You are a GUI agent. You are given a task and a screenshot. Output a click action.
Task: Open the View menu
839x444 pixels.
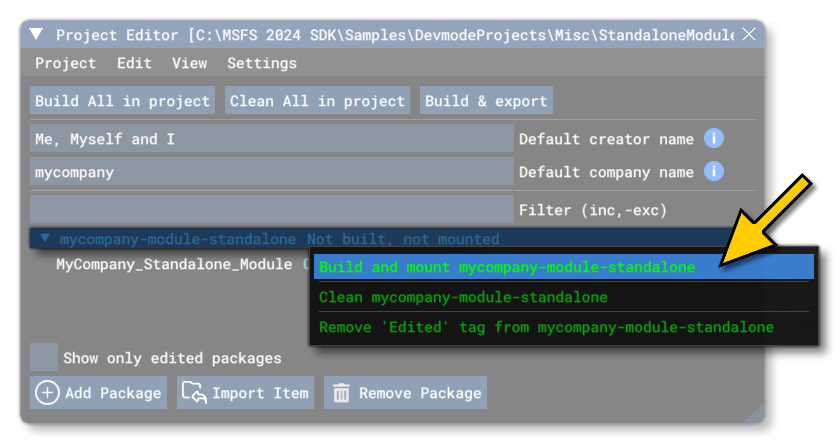pos(189,63)
